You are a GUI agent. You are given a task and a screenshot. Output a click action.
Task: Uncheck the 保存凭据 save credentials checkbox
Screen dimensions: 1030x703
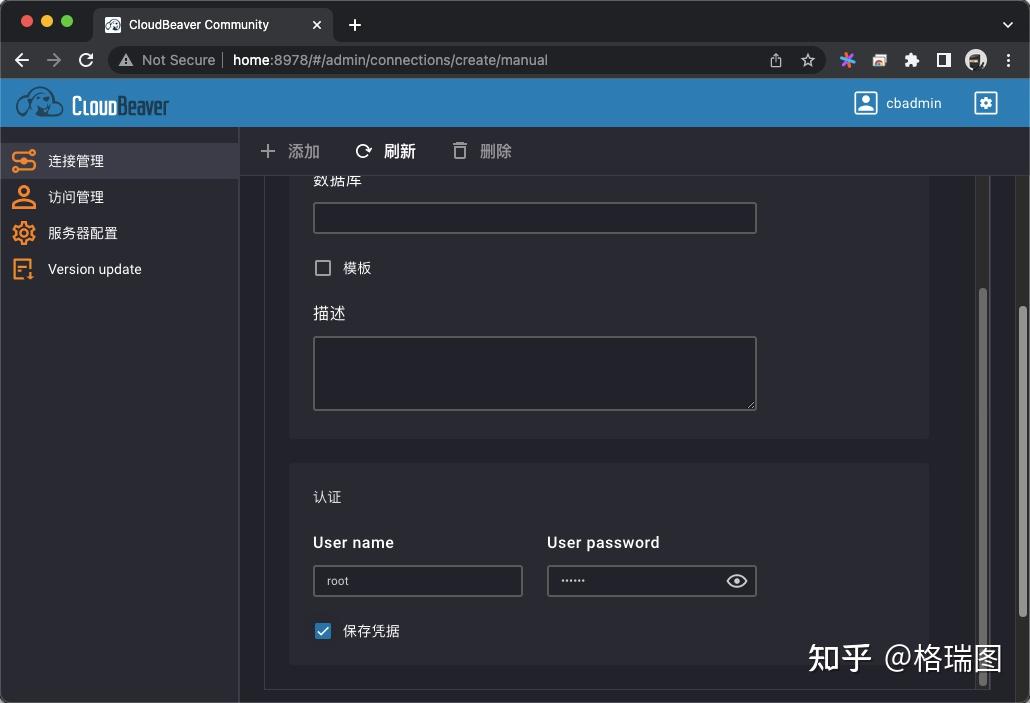point(323,631)
